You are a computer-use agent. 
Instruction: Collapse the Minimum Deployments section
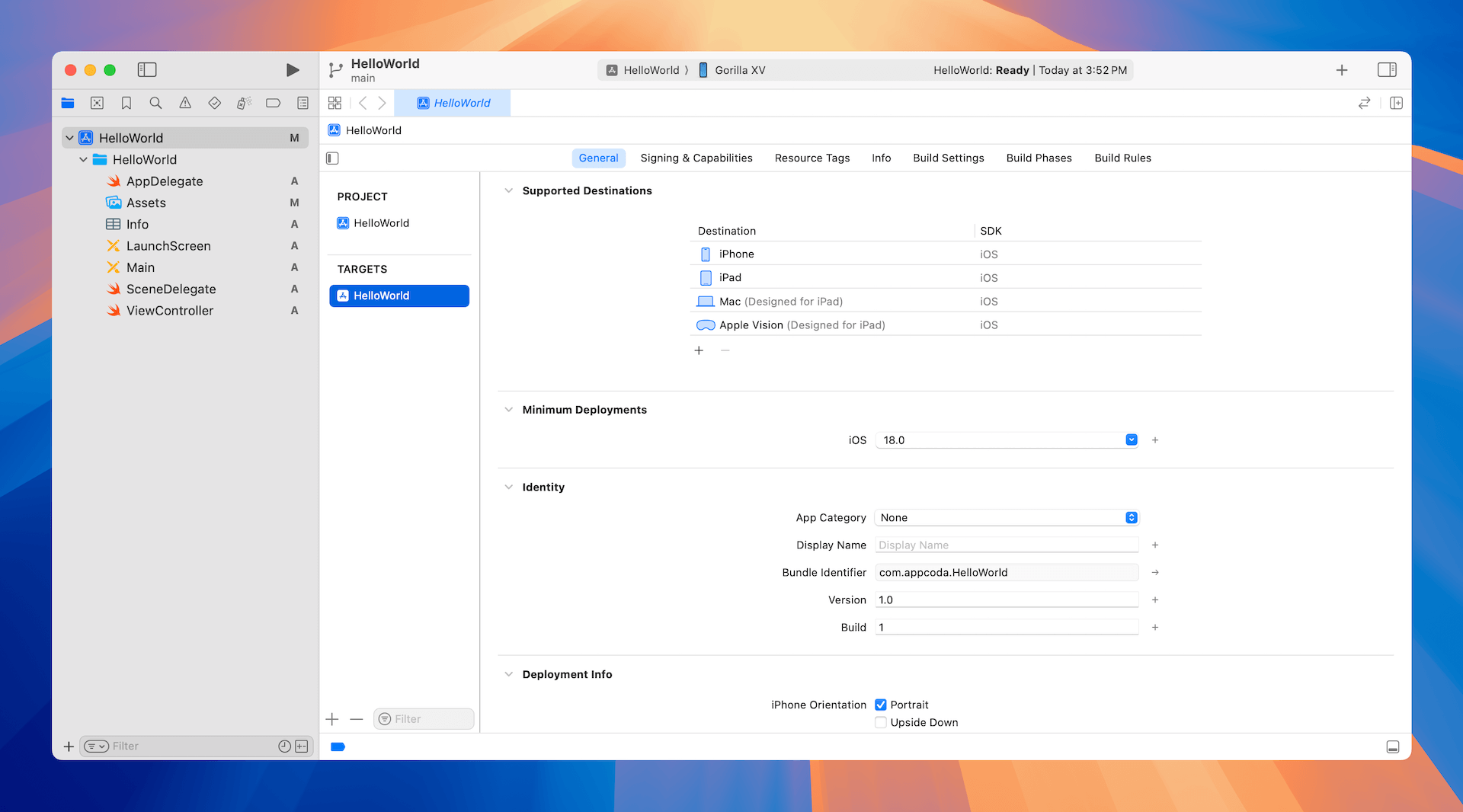coord(509,410)
